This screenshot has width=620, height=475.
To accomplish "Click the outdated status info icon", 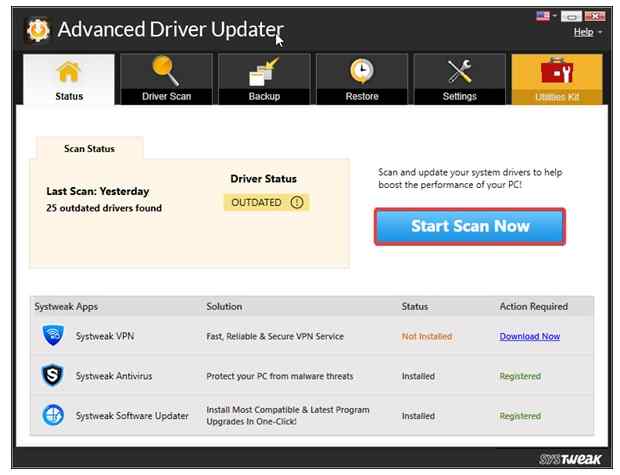I will pyautogui.click(x=296, y=202).
